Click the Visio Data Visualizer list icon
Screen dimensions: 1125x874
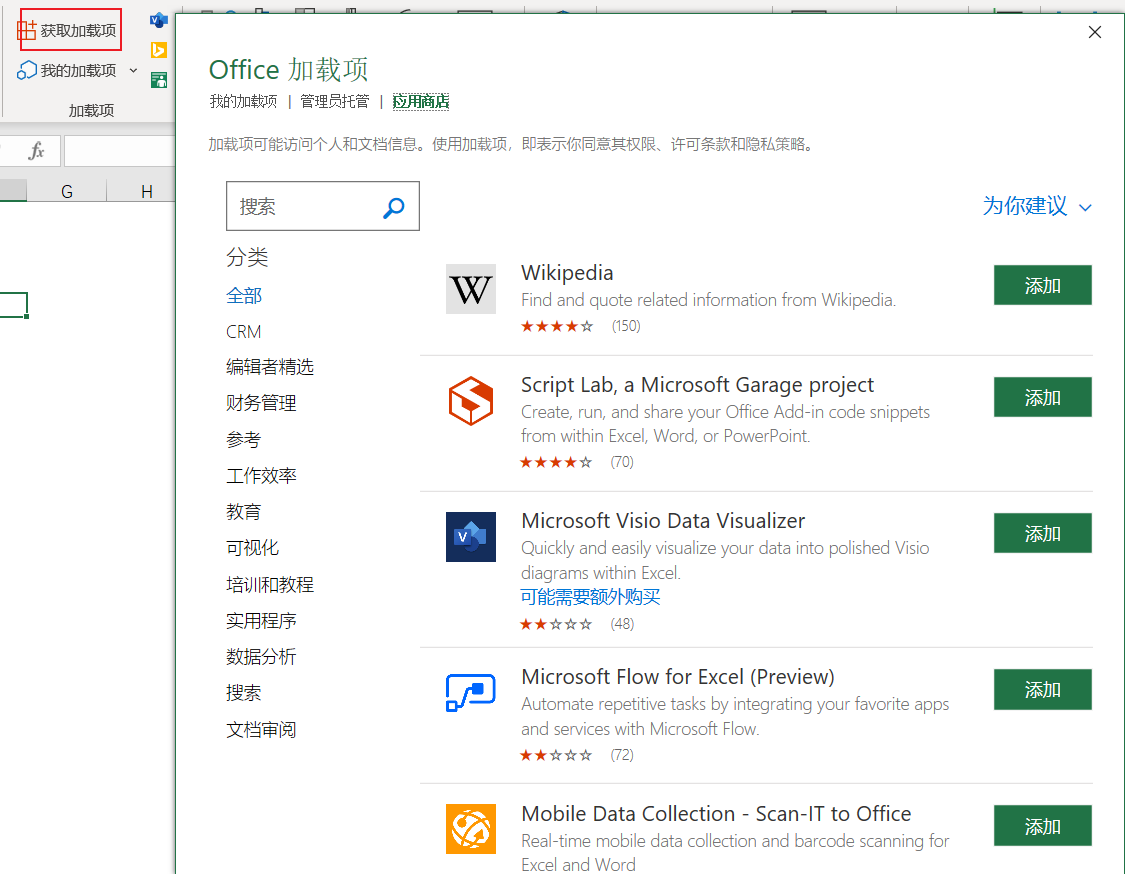click(x=471, y=537)
